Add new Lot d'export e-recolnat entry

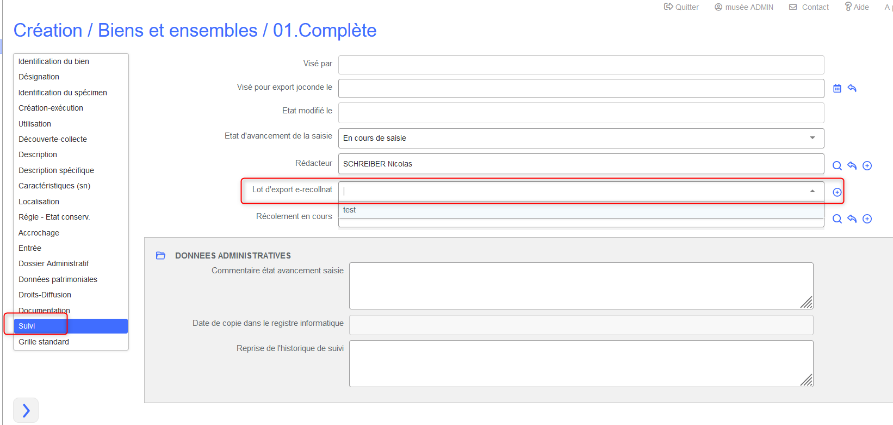pos(838,192)
